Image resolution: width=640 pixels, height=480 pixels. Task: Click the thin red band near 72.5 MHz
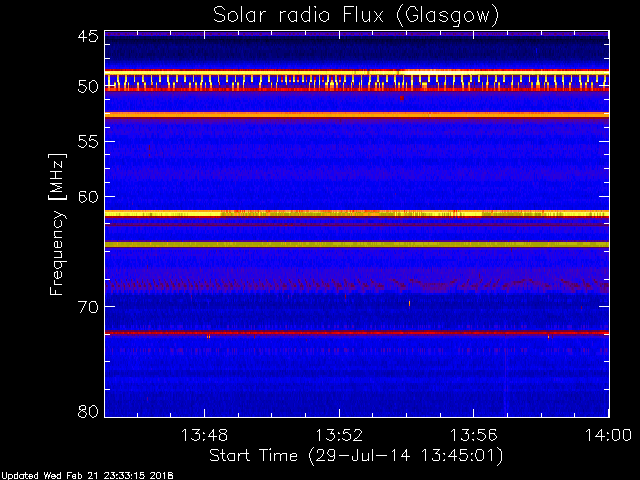tap(357, 332)
